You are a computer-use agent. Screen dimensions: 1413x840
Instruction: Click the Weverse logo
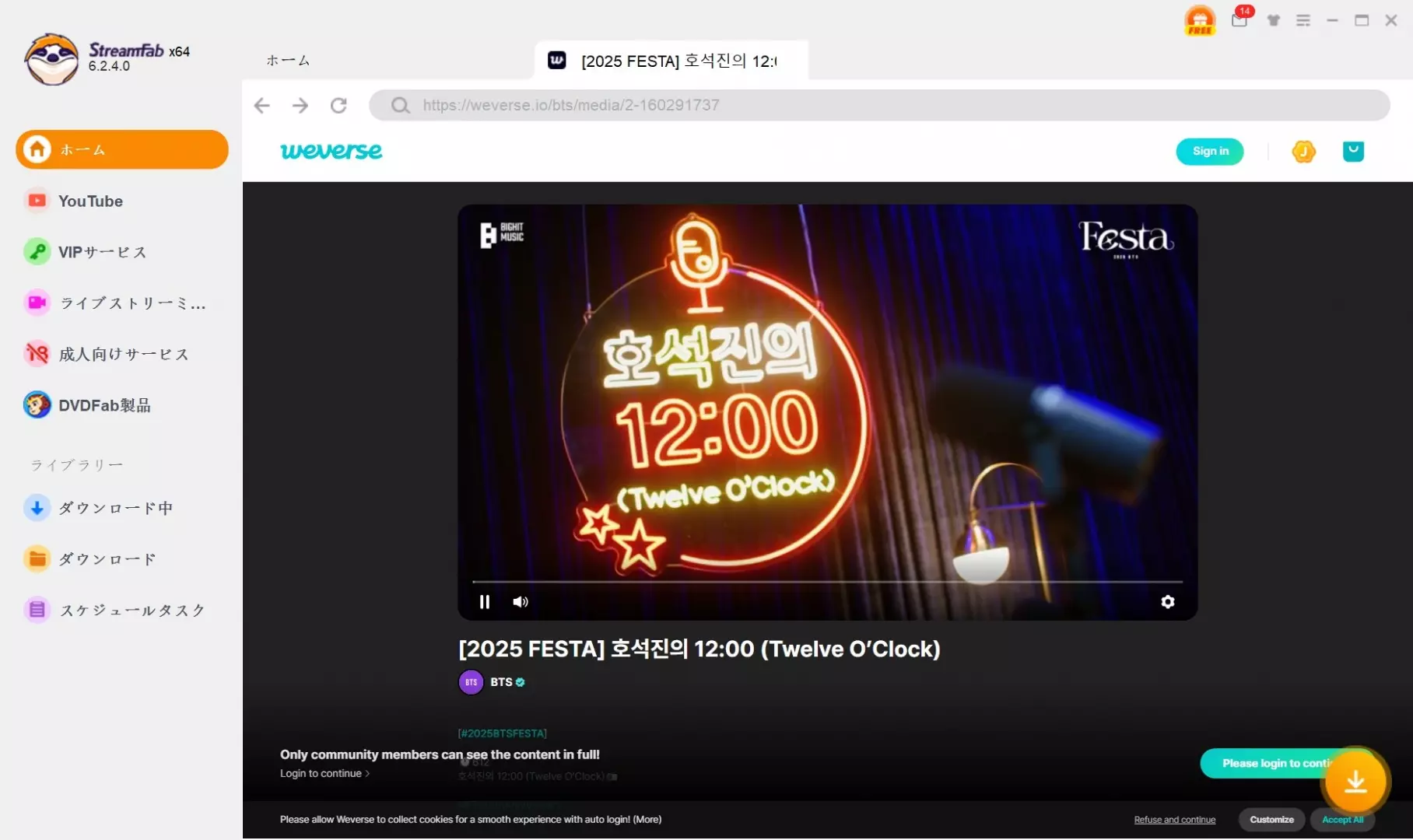pos(331,151)
